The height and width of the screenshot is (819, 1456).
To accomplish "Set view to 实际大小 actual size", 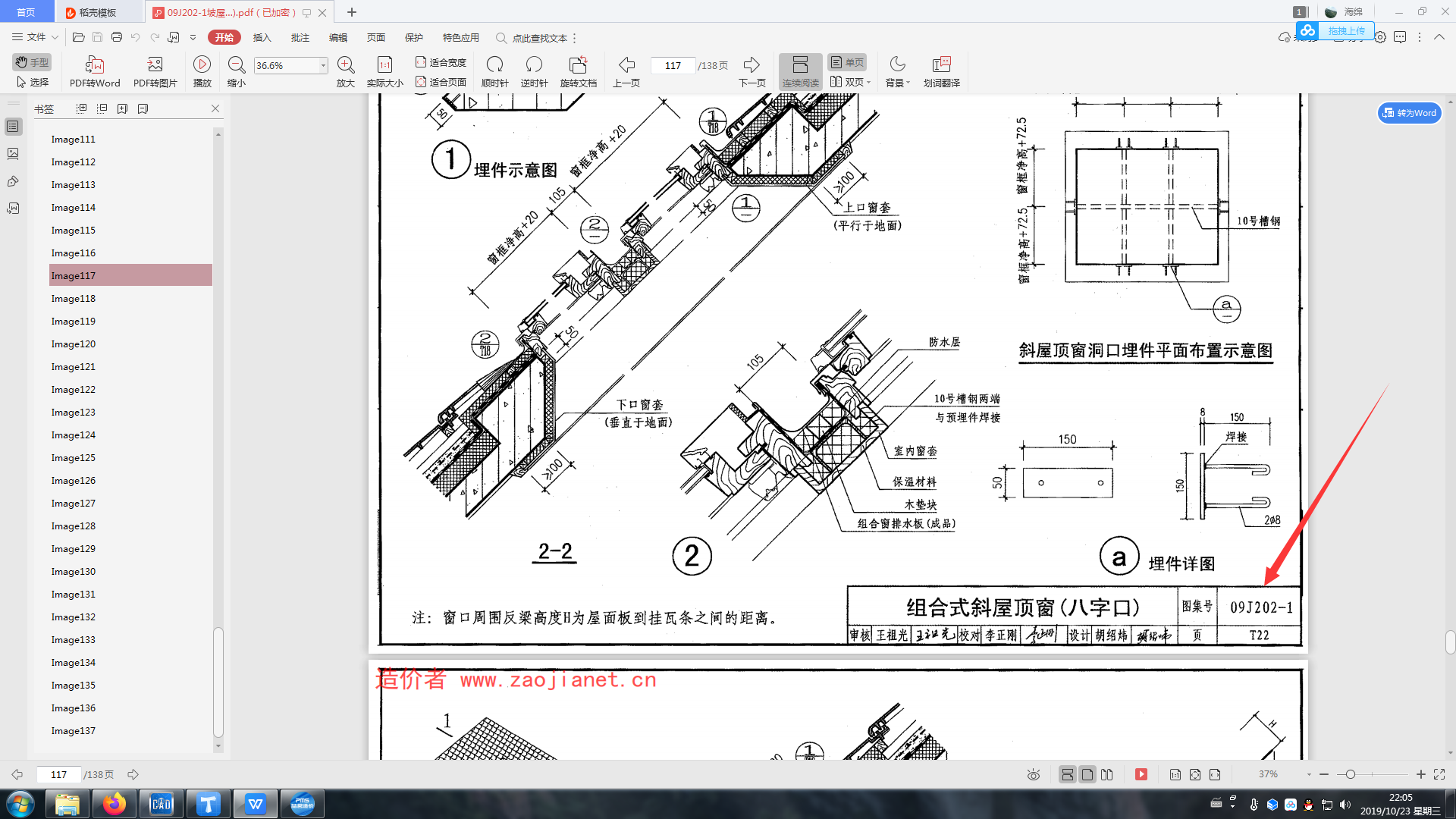I will [384, 72].
